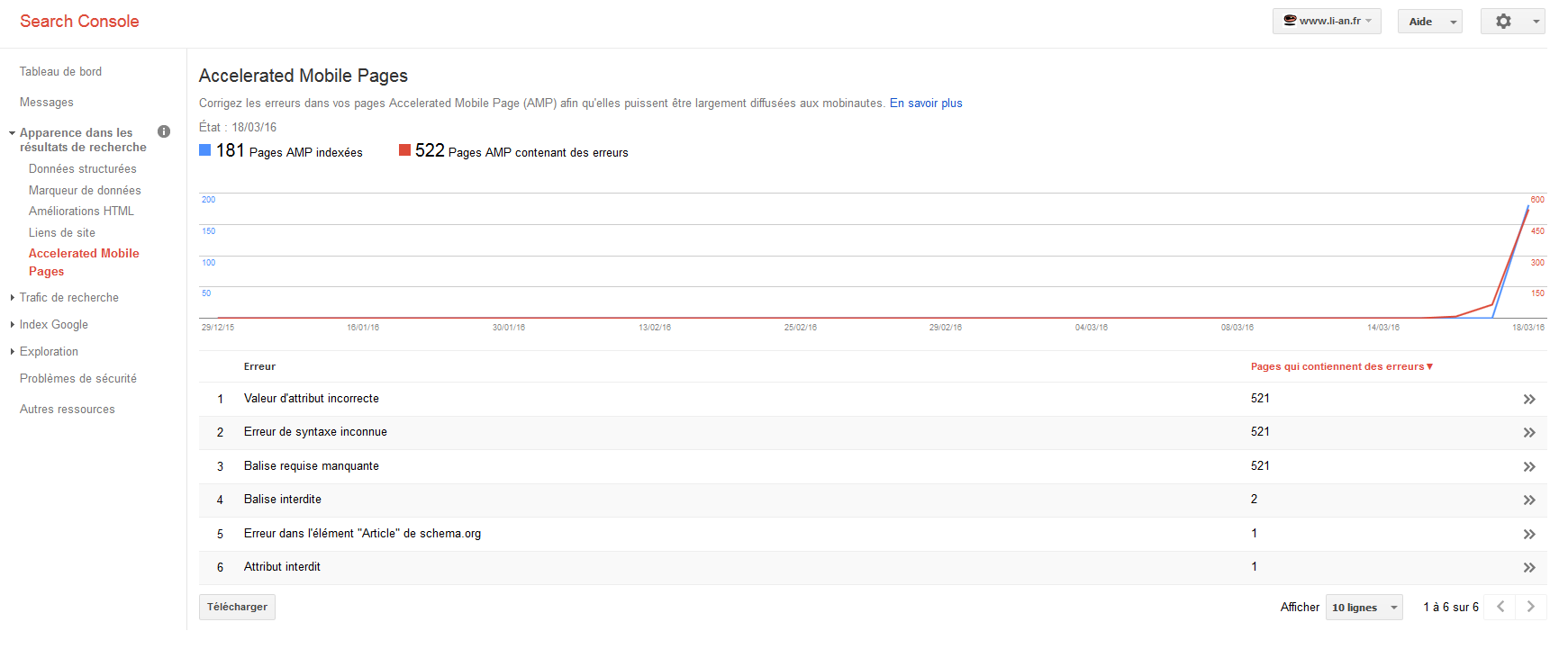Click the 18/03/16 date on chart axis
1568x649 pixels.
click(1528, 327)
